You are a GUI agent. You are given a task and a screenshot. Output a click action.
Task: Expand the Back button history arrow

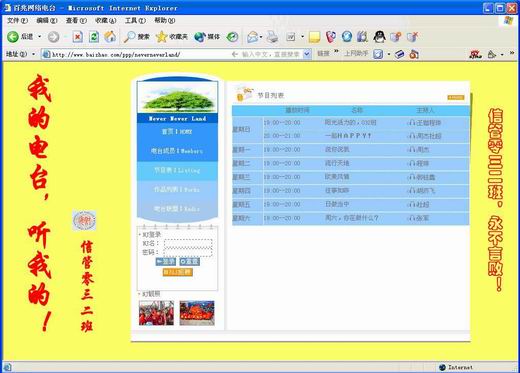click(39, 36)
